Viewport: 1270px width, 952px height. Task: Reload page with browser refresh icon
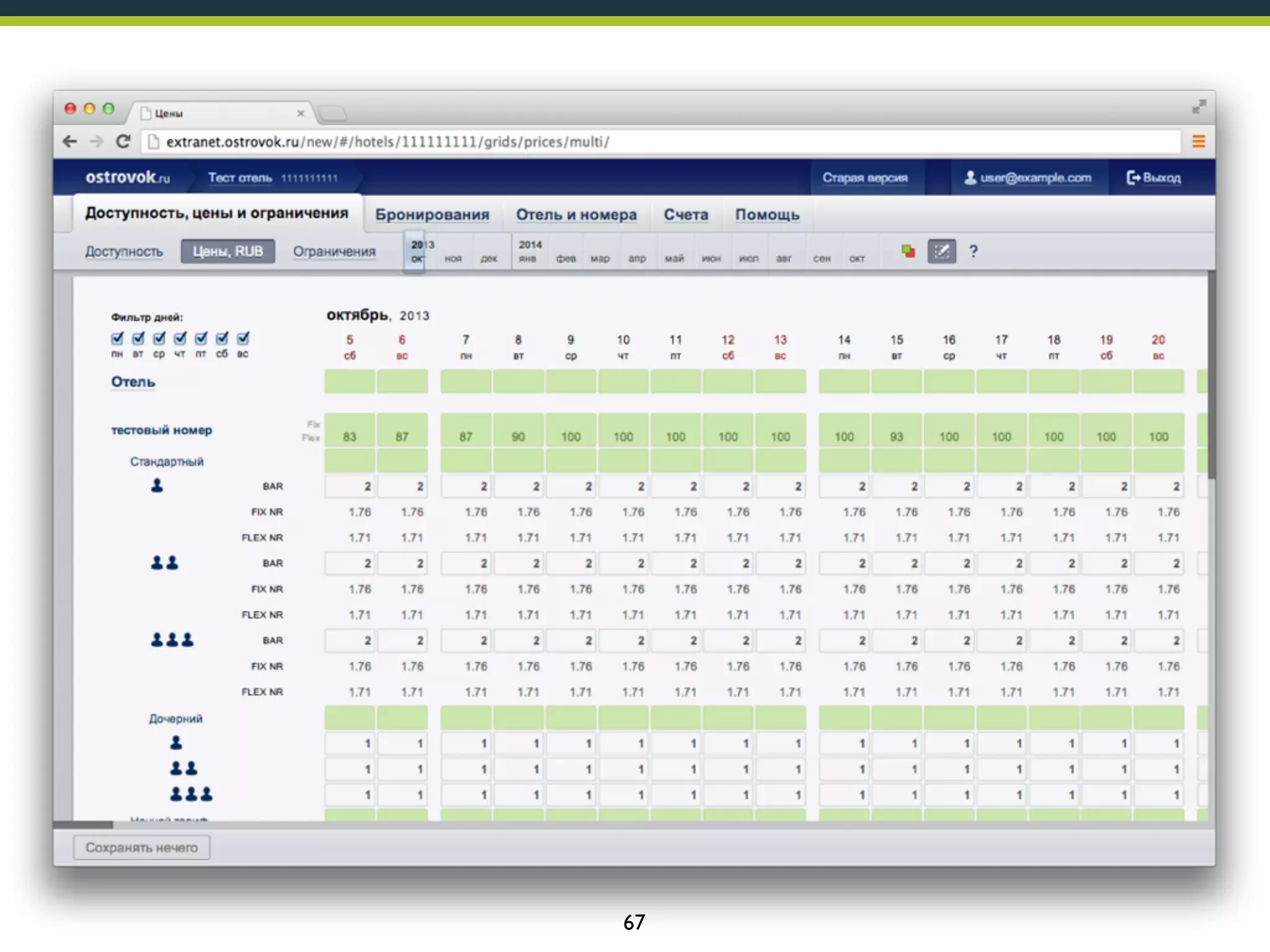point(123,141)
